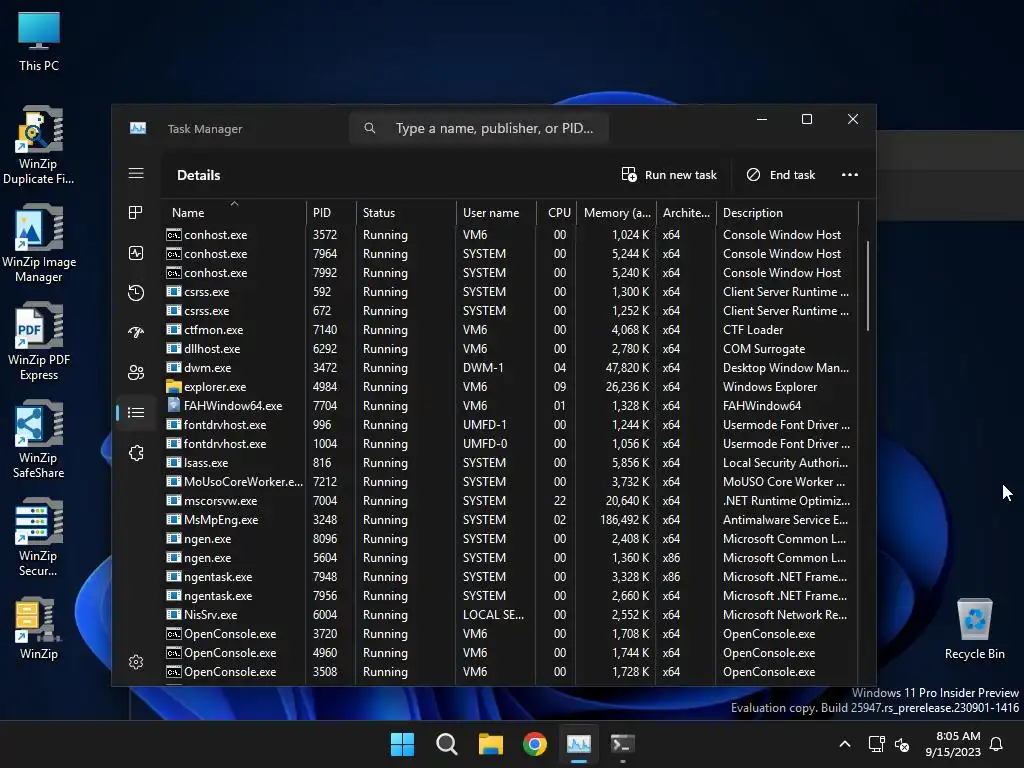This screenshot has height=768, width=1024.
Task: Sort by the Status column header
Action: tap(406, 213)
